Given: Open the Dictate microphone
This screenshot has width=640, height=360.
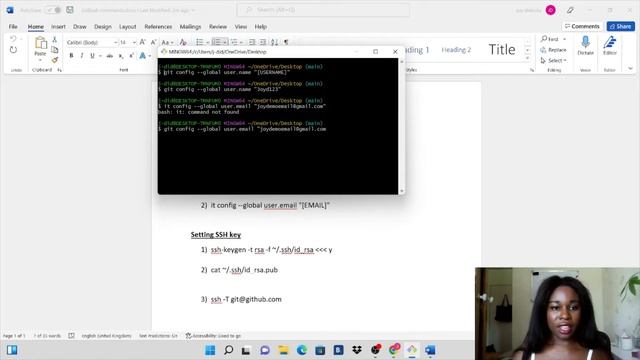Looking at the screenshot, I should tap(585, 45).
